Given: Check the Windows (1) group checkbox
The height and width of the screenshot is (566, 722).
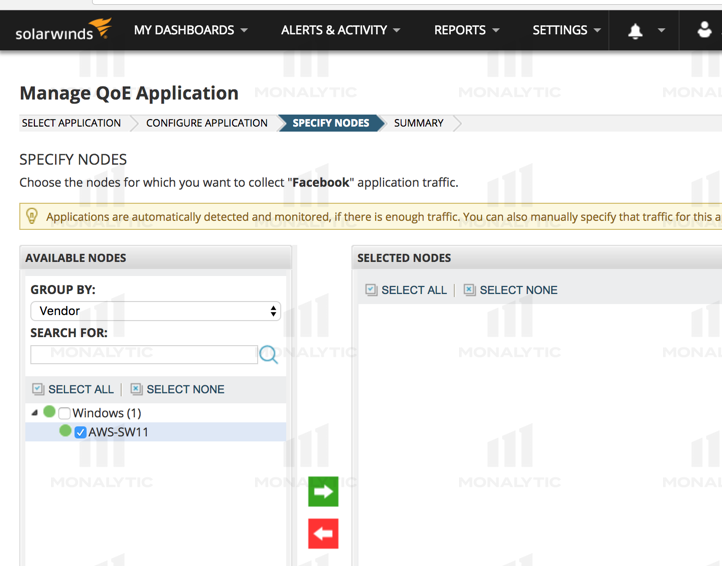Looking at the screenshot, I should [x=64, y=413].
